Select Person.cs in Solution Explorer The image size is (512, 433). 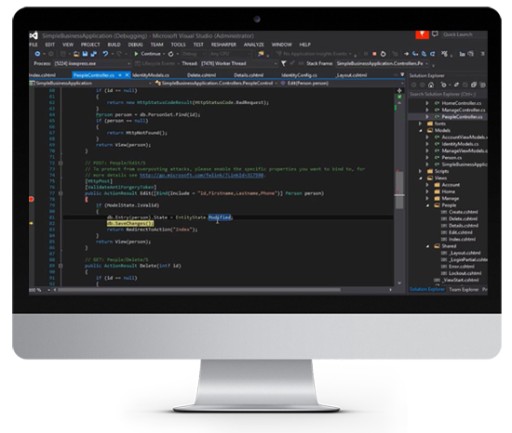452,158
